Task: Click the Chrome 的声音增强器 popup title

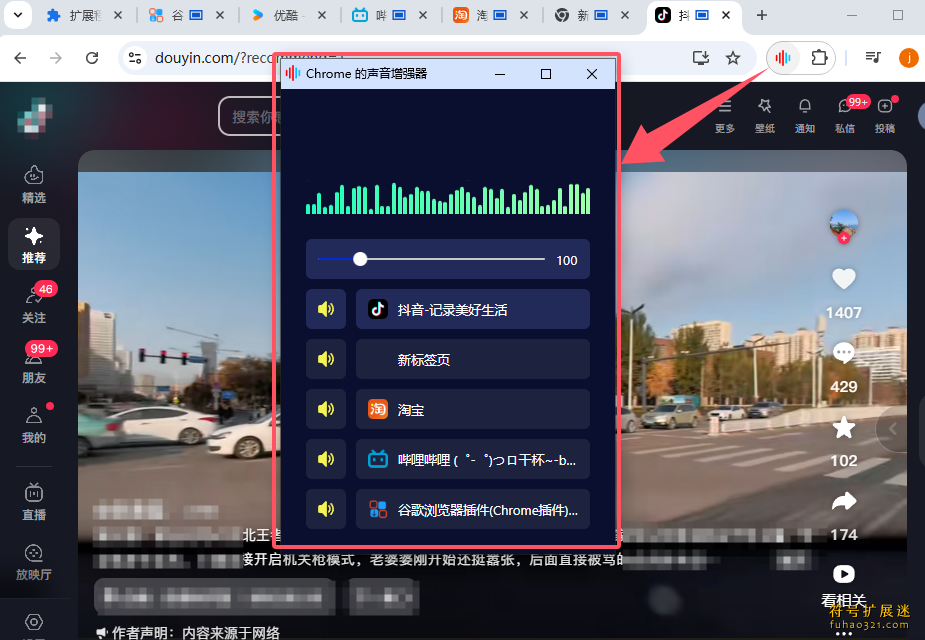Action: [366, 74]
